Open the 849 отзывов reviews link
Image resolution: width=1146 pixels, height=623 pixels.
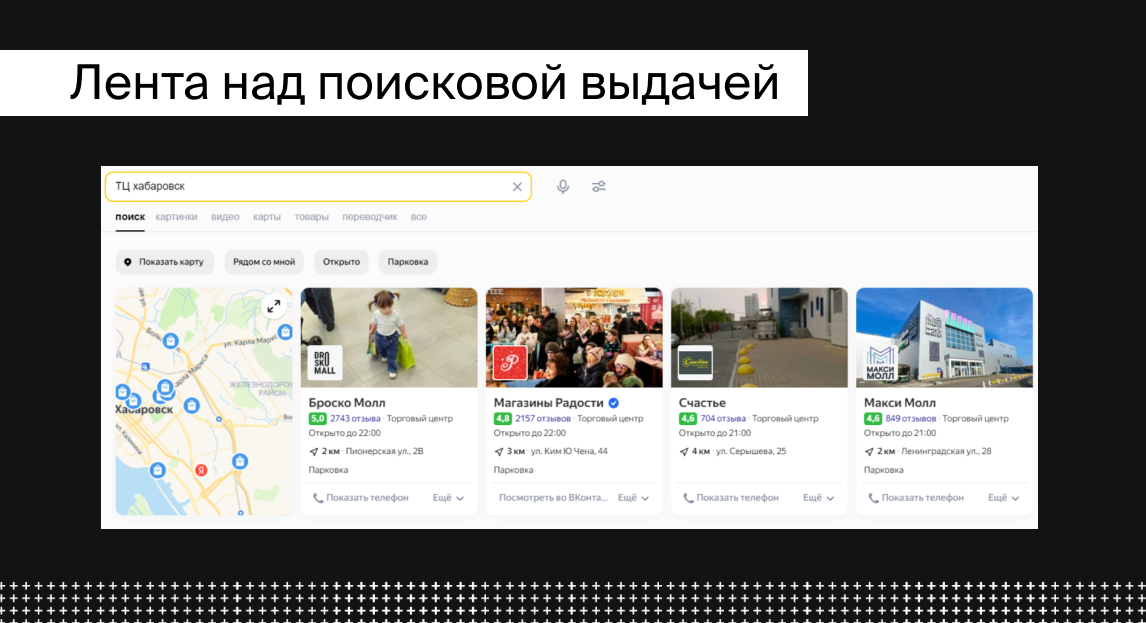[911, 419]
